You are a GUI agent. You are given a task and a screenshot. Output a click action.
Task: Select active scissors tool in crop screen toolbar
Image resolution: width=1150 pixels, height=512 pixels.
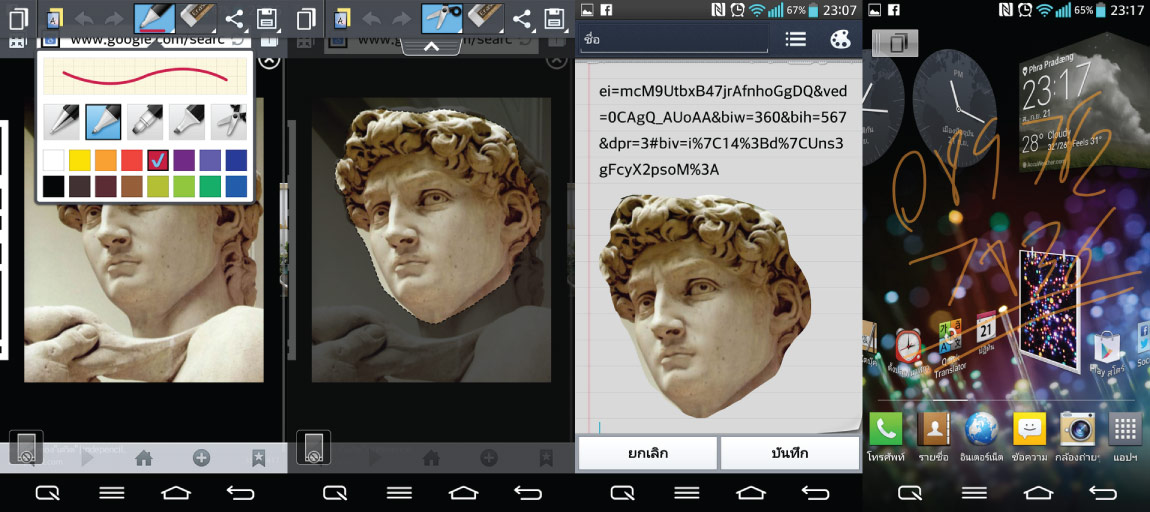[442, 18]
